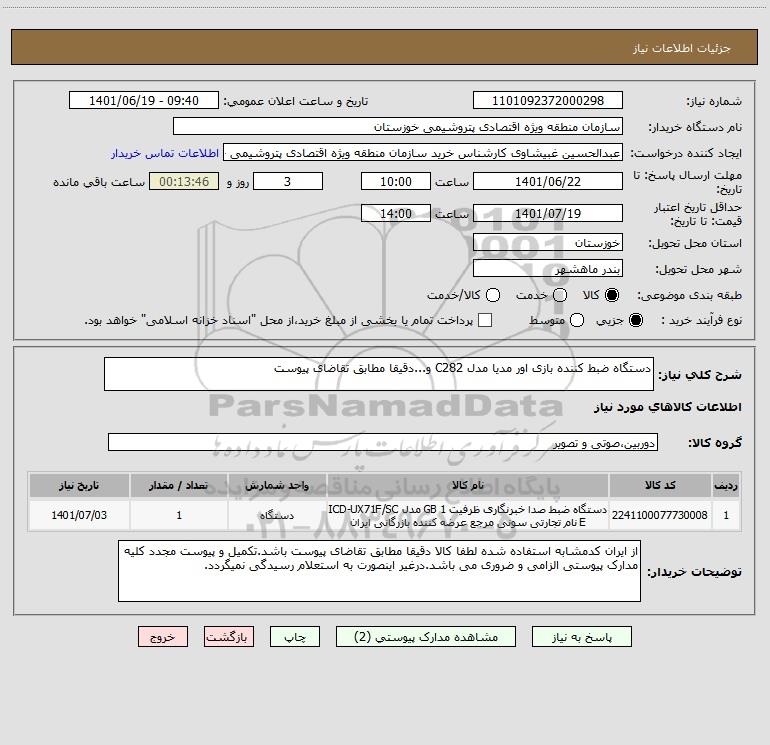Screen dimensions: 770x745
Task: Click the کد کالا column header
Action: tap(660, 485)
